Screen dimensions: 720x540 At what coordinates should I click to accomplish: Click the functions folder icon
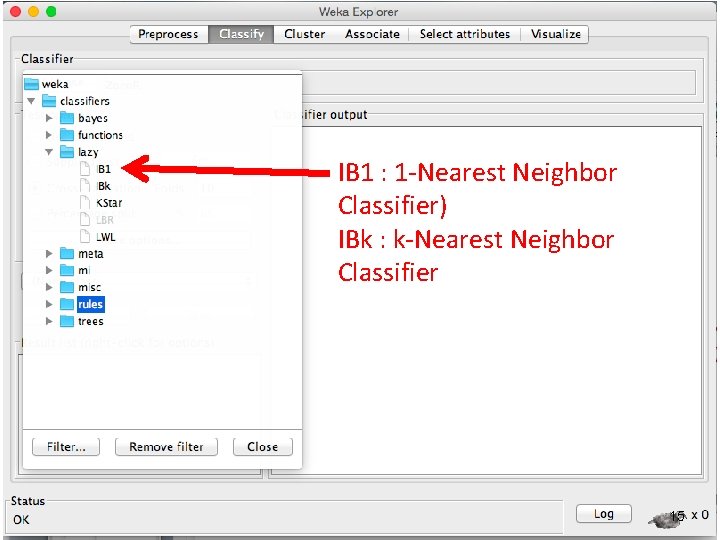[67, 135]
